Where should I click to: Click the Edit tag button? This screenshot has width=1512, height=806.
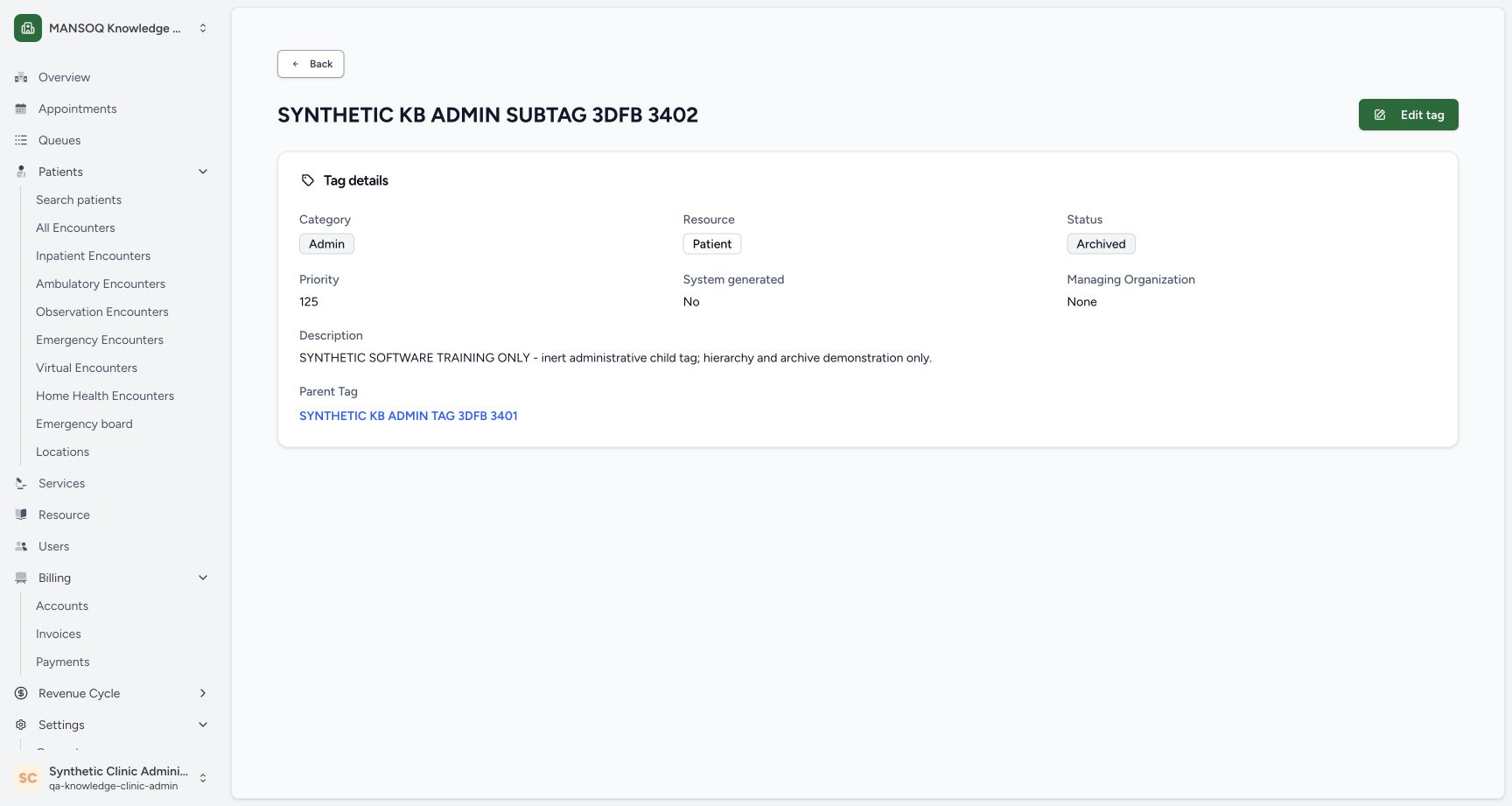tap(1408, 115)
